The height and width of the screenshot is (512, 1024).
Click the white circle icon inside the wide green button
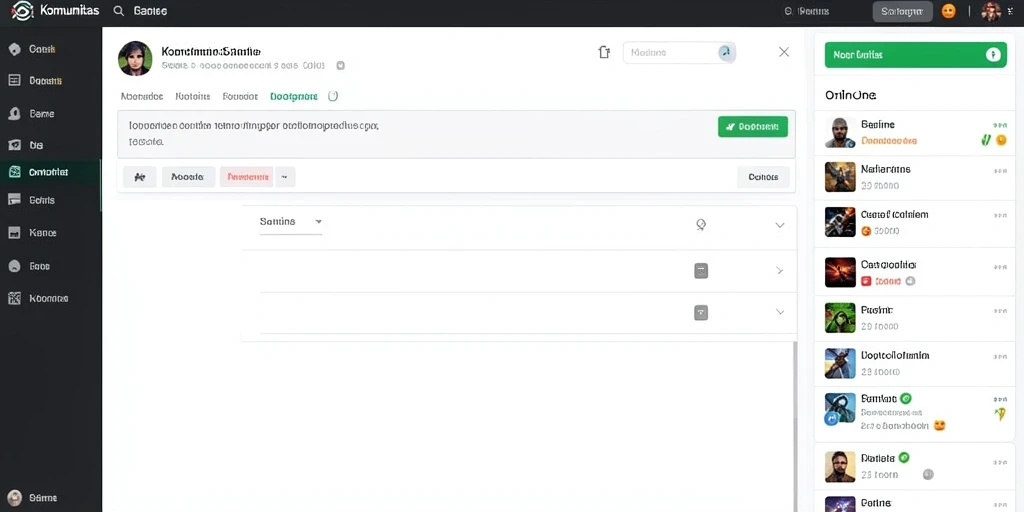992,56
